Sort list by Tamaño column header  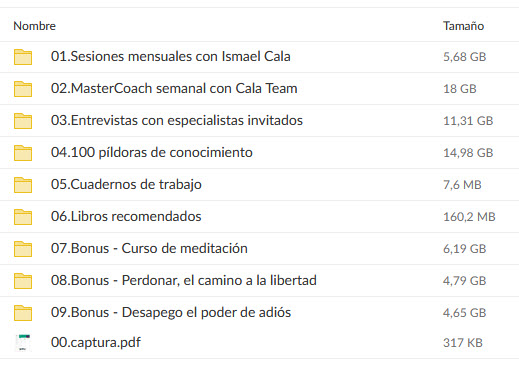463,26
